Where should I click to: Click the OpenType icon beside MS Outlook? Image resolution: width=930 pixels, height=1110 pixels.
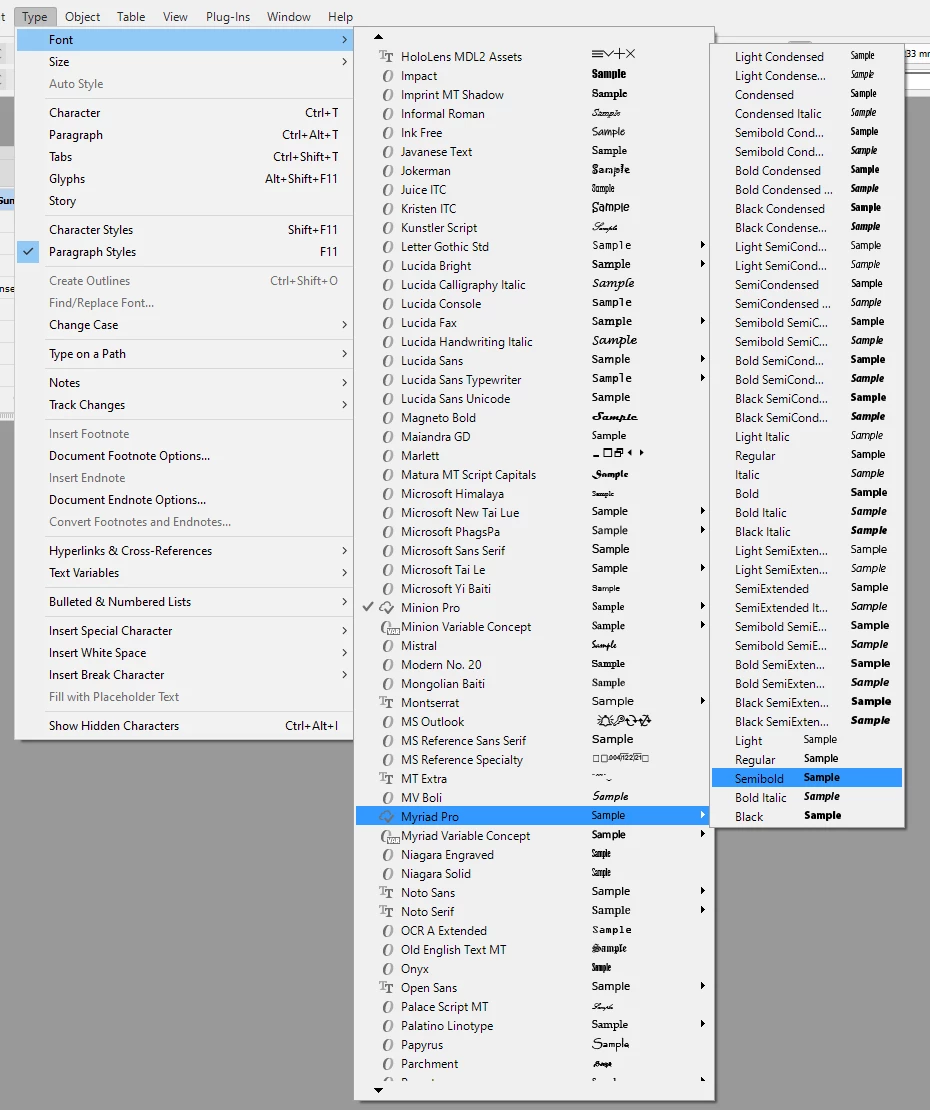pyautogui.click(x=387, y=721)
